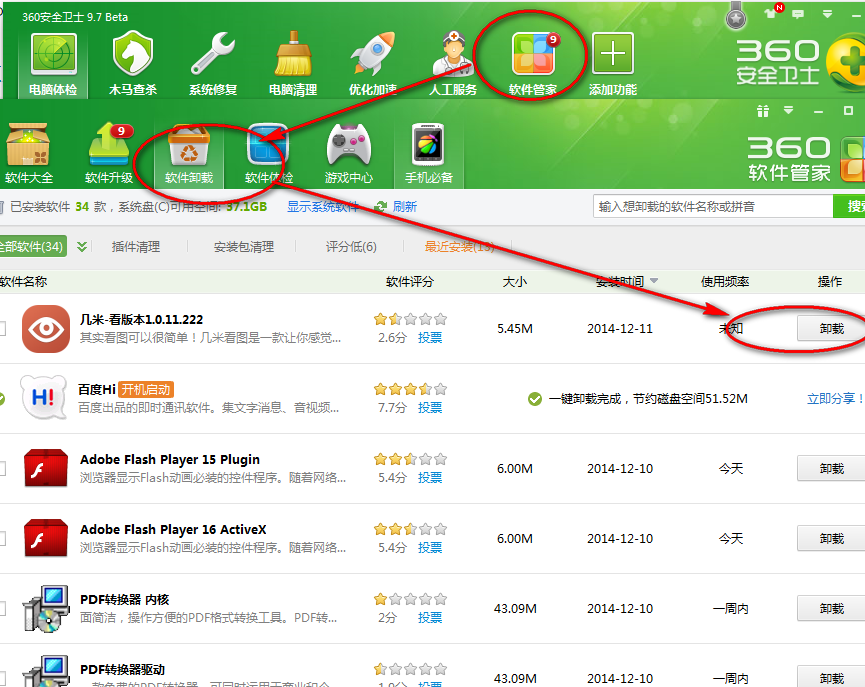Click 开机启动 tag on 百度Hi
The height and width of the screenshot is (687, 865).
point(146,390)
